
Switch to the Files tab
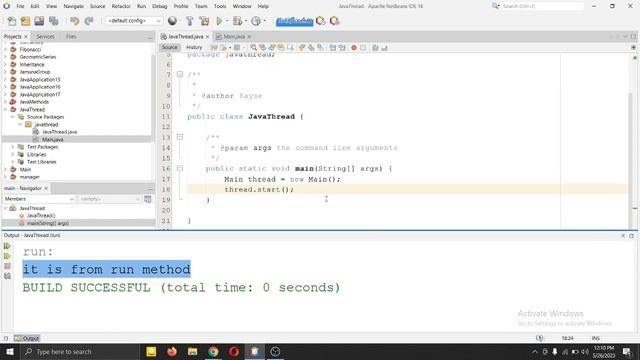[x=71, y=36]
